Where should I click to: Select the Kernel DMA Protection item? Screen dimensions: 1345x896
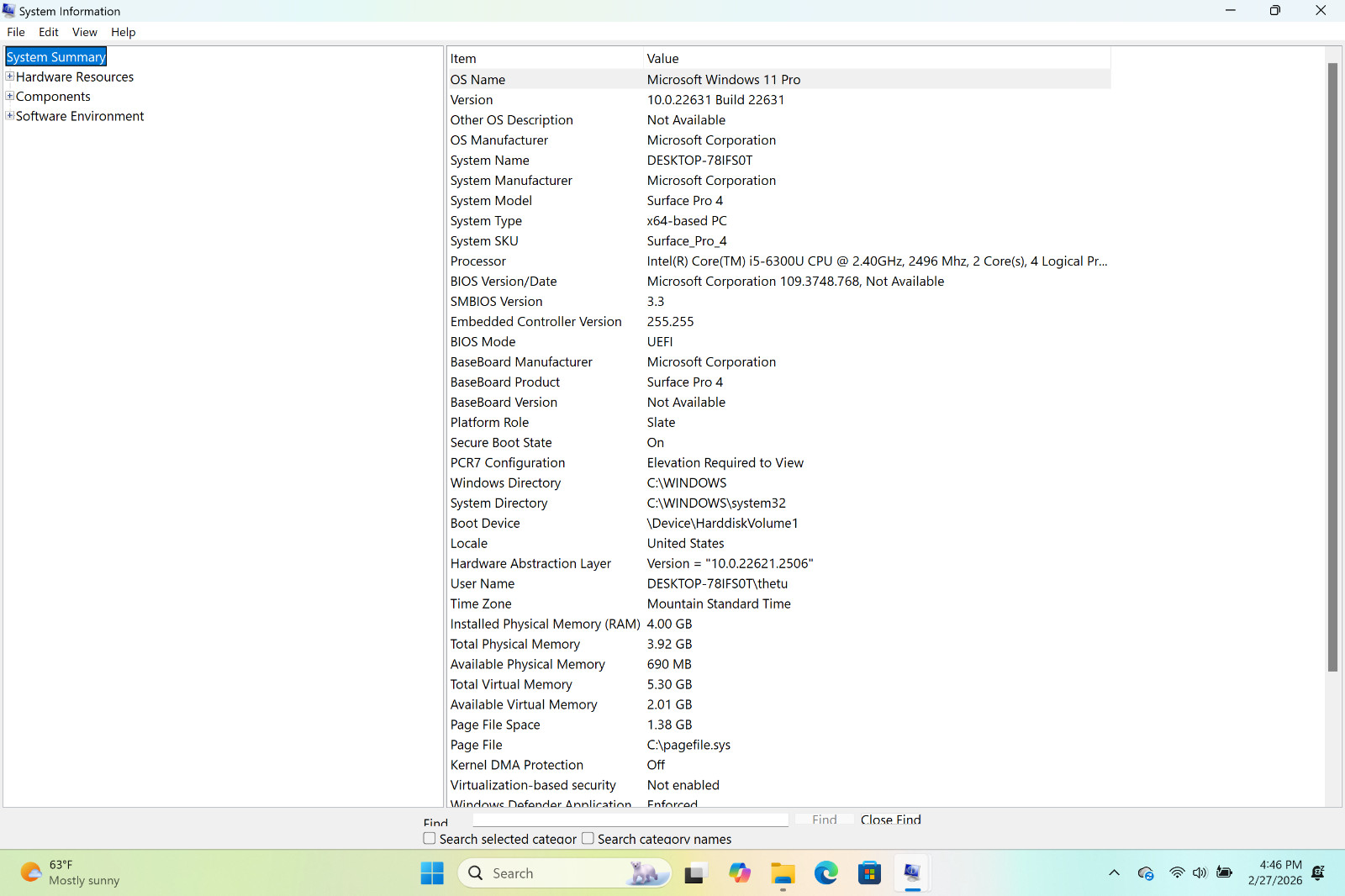click(x=517, y=766)
